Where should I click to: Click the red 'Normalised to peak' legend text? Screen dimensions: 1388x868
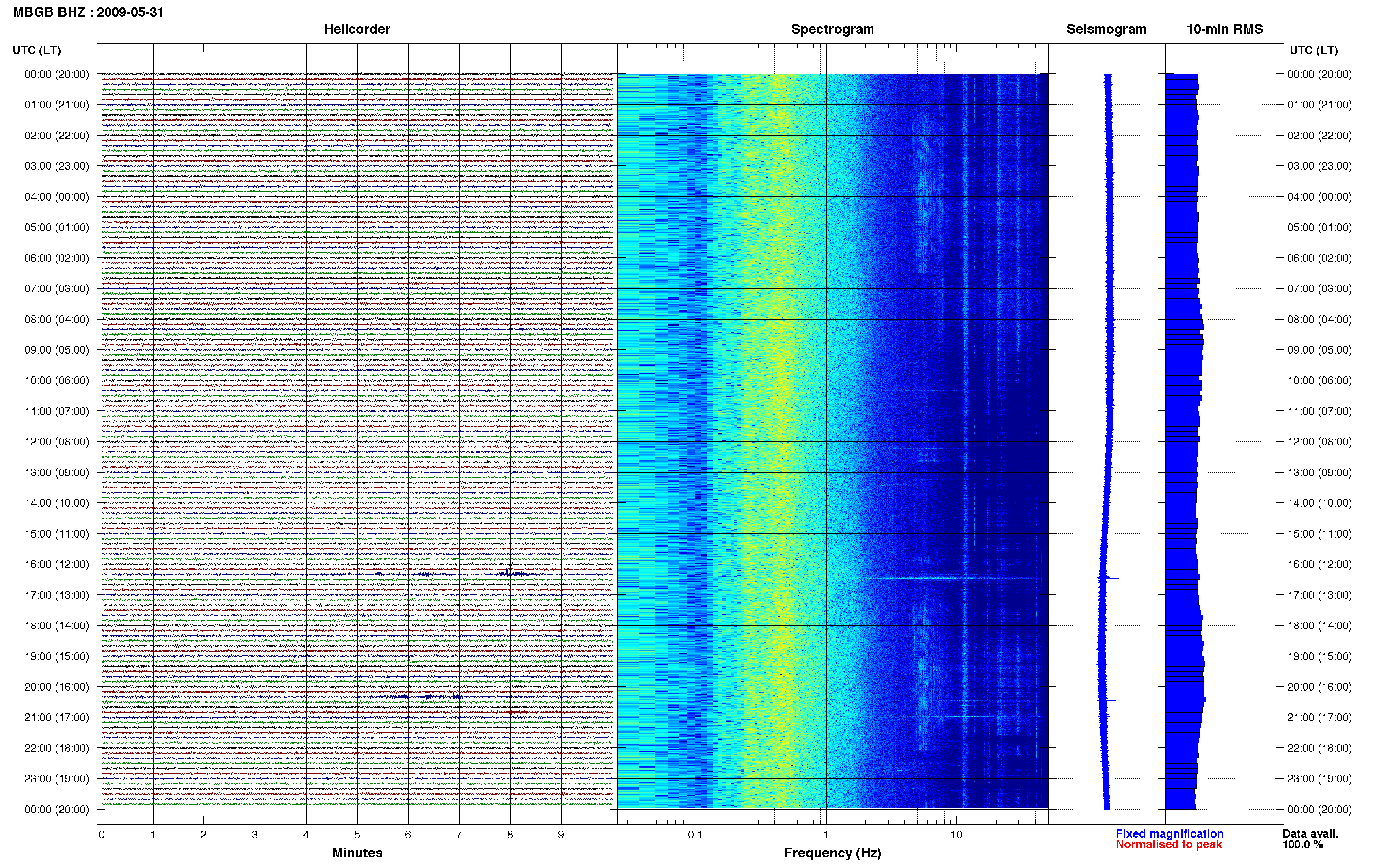(x=1169, y=844)
